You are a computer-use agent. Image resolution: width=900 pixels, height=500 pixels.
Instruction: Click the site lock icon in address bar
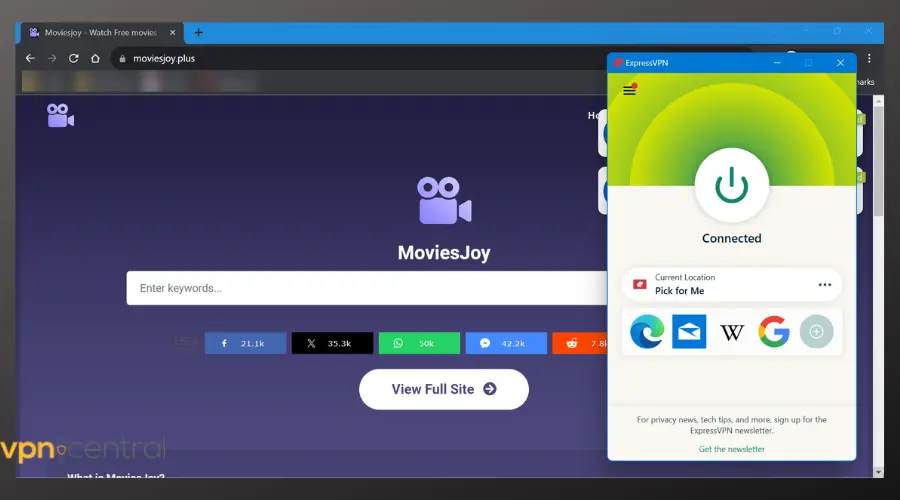(x=122, y=59)
